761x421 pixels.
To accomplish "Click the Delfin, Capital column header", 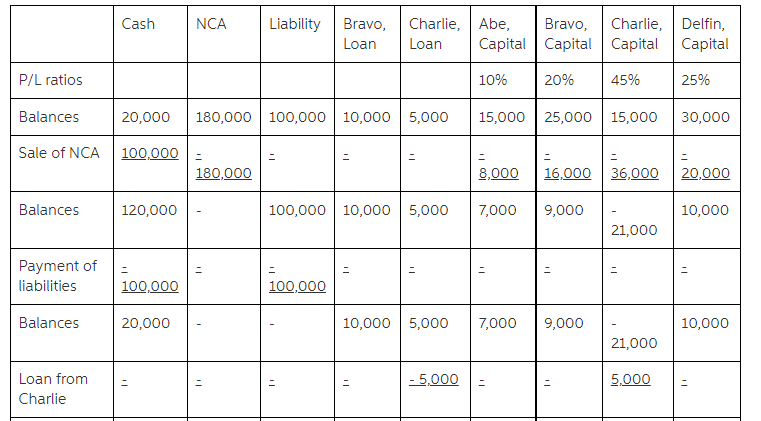I will click(705, 34).
